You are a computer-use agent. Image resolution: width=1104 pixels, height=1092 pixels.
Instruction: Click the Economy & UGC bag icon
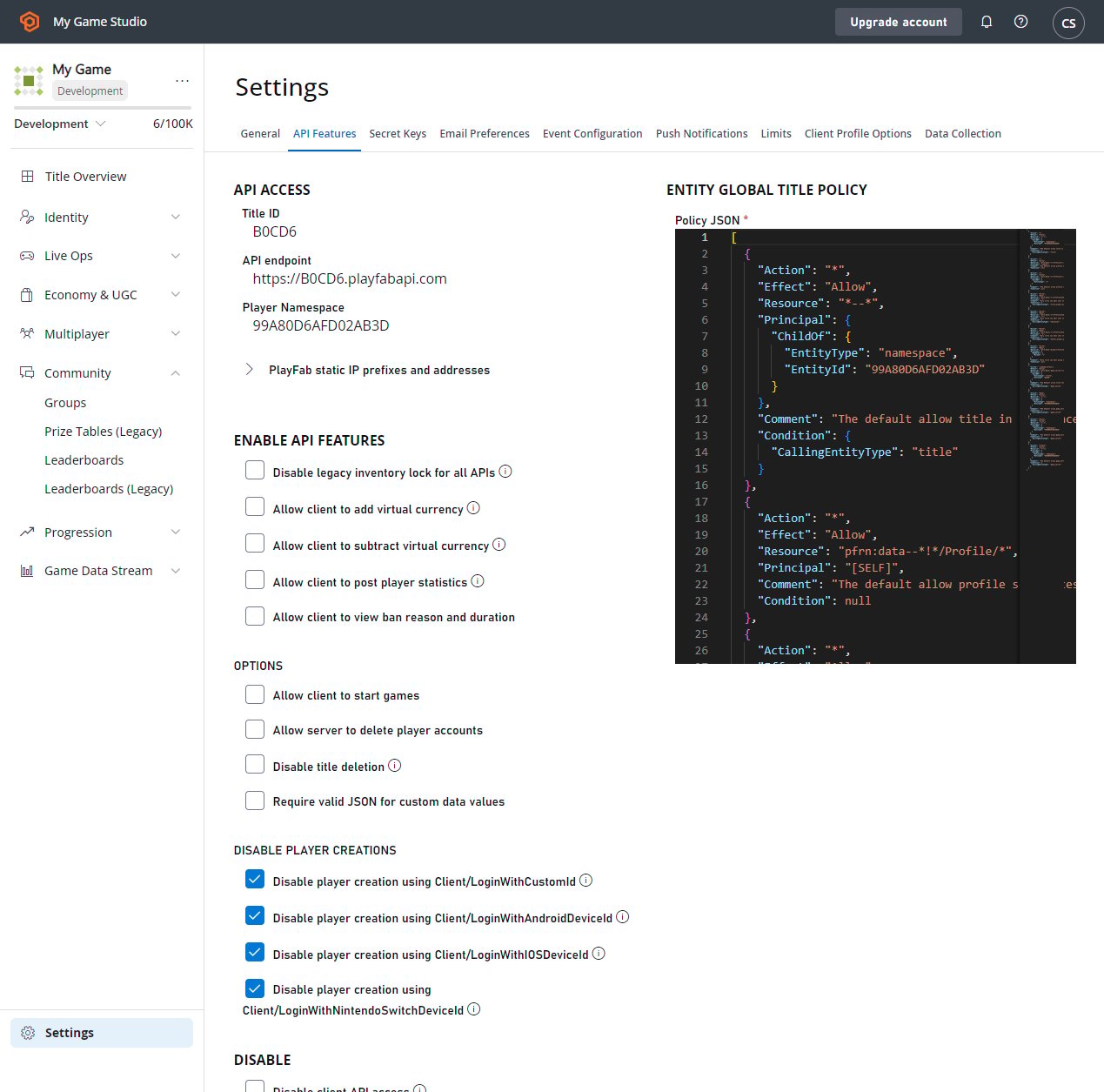coord(27,295)
